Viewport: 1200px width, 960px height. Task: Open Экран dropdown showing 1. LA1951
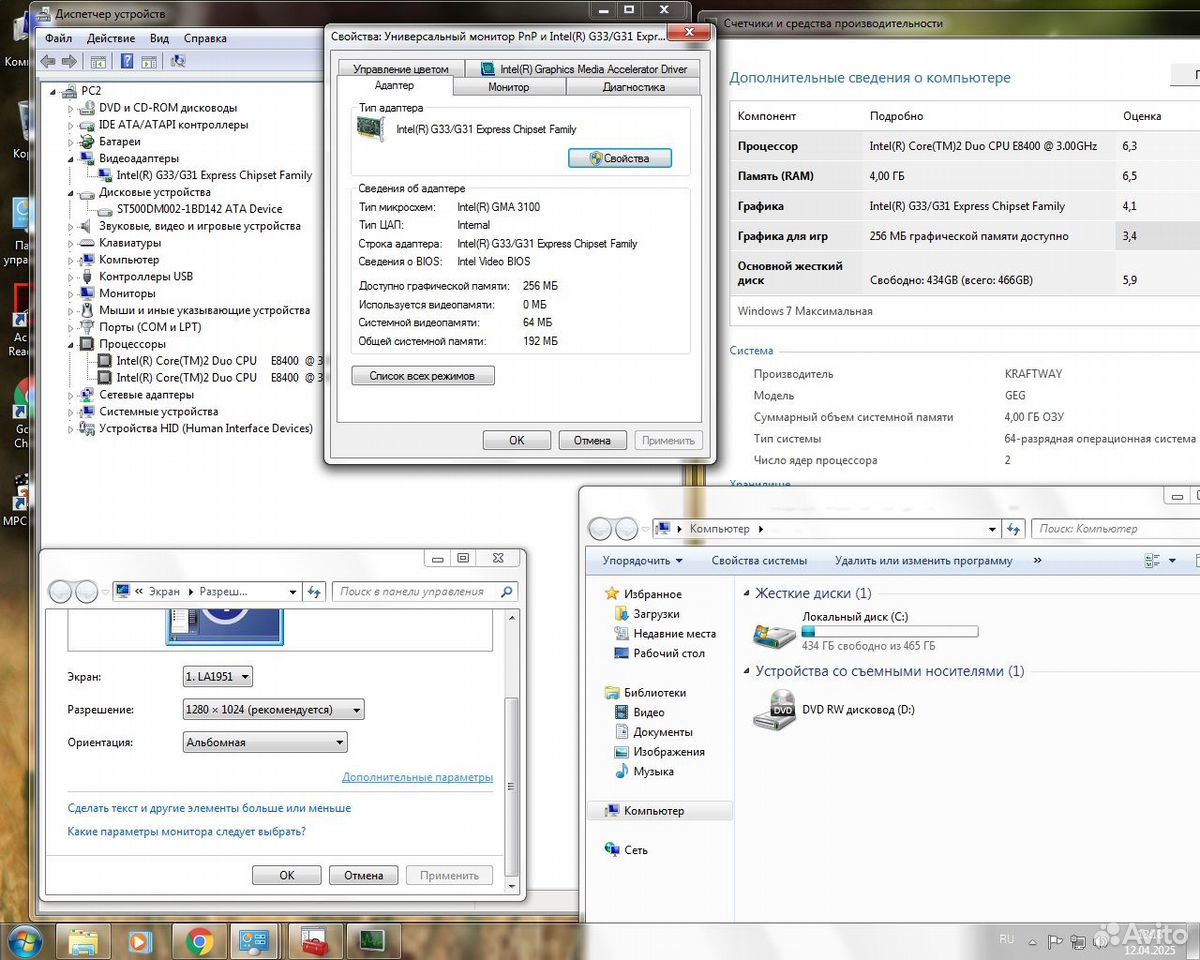[x=217, y=677]
